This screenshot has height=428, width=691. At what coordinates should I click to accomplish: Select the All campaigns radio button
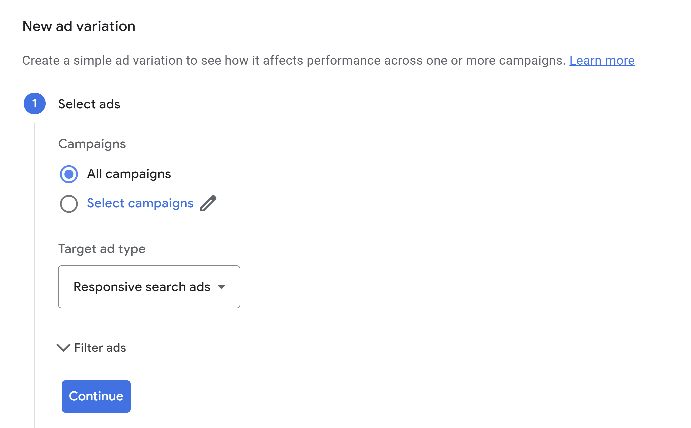[x=69, y=174]
